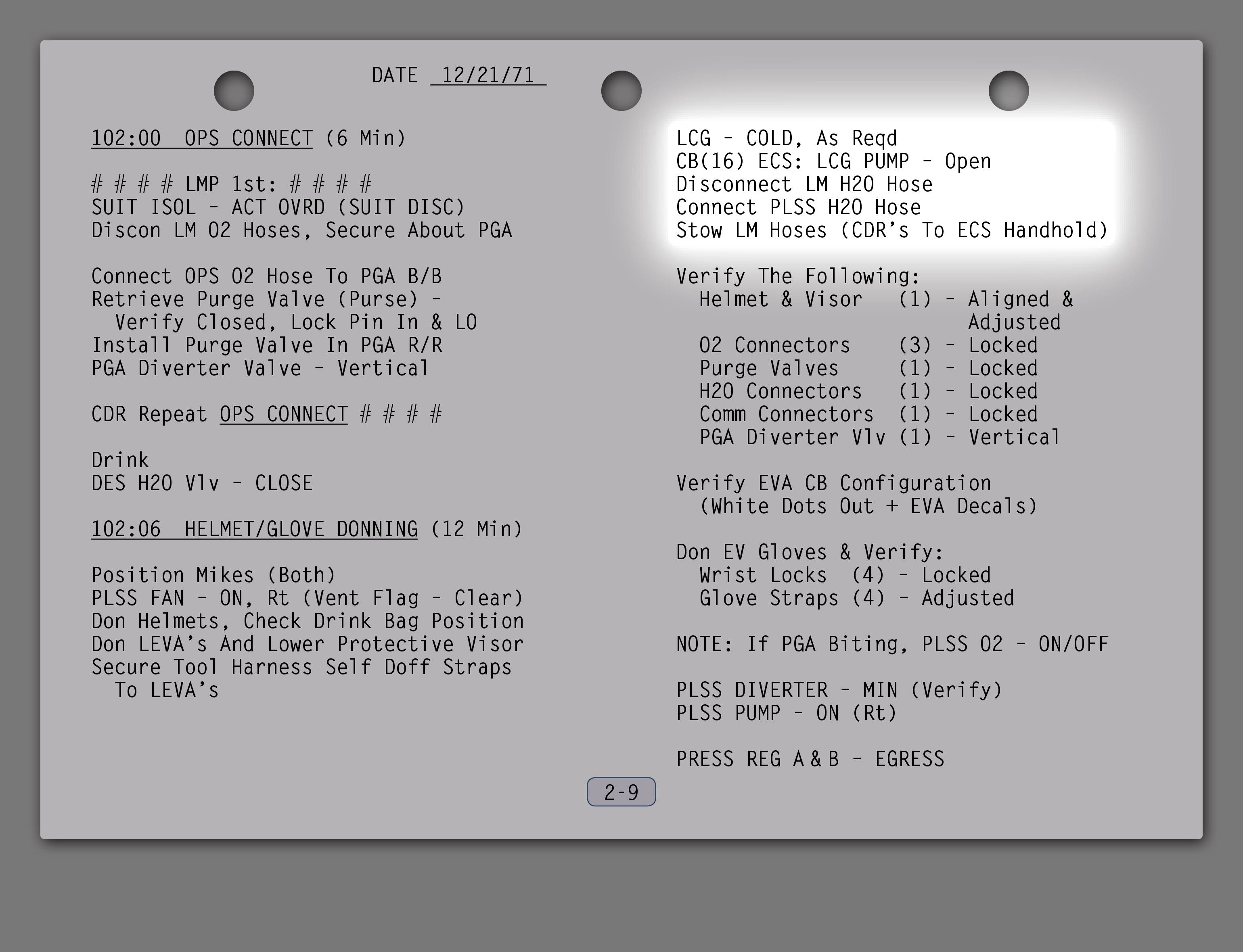This screenshot has width=1243, height=952.
Task: Select the PLSS PUMP - ON (Rt) step
Action: click(x=787, y=713)
